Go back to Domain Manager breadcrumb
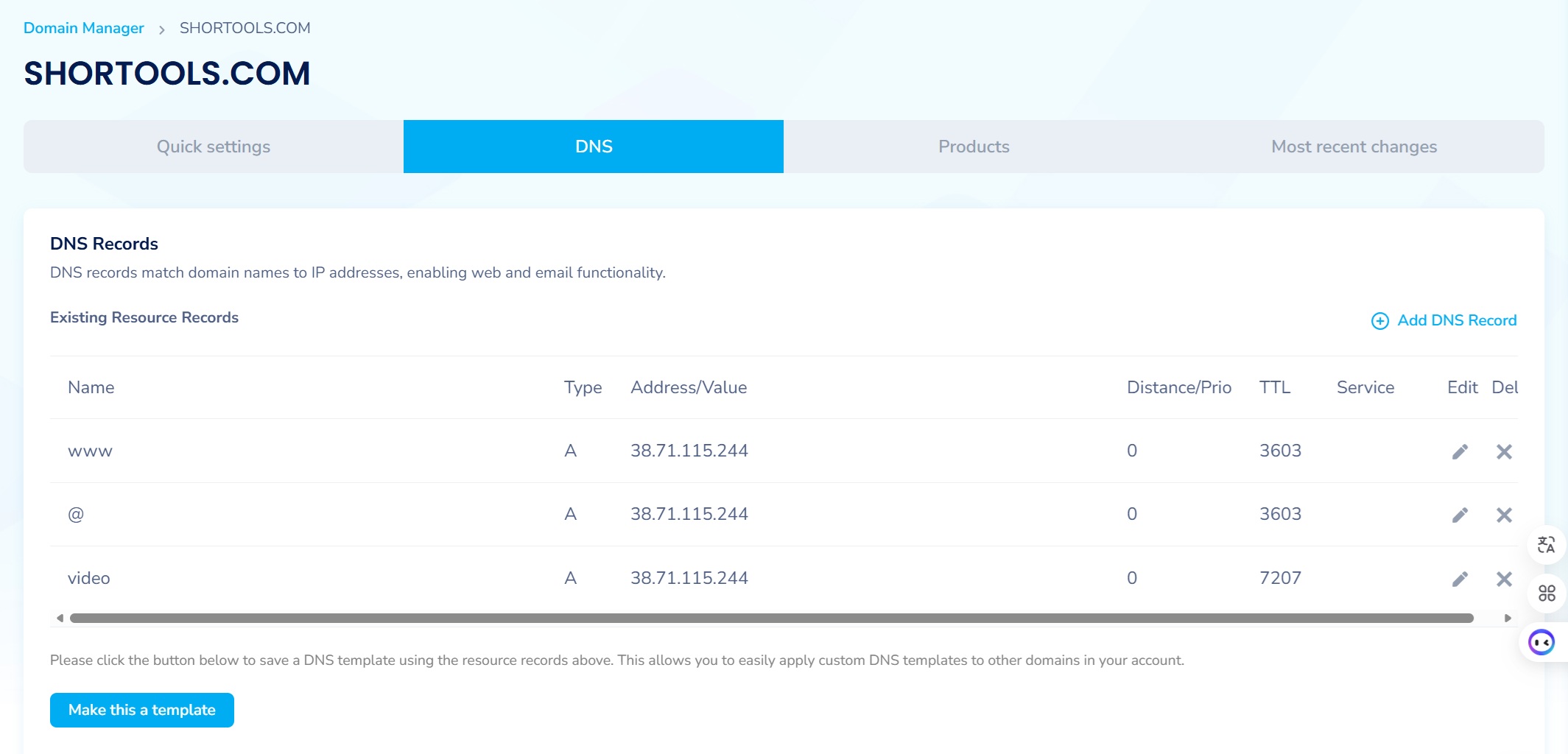The image size is (1568, 754). 84,28
